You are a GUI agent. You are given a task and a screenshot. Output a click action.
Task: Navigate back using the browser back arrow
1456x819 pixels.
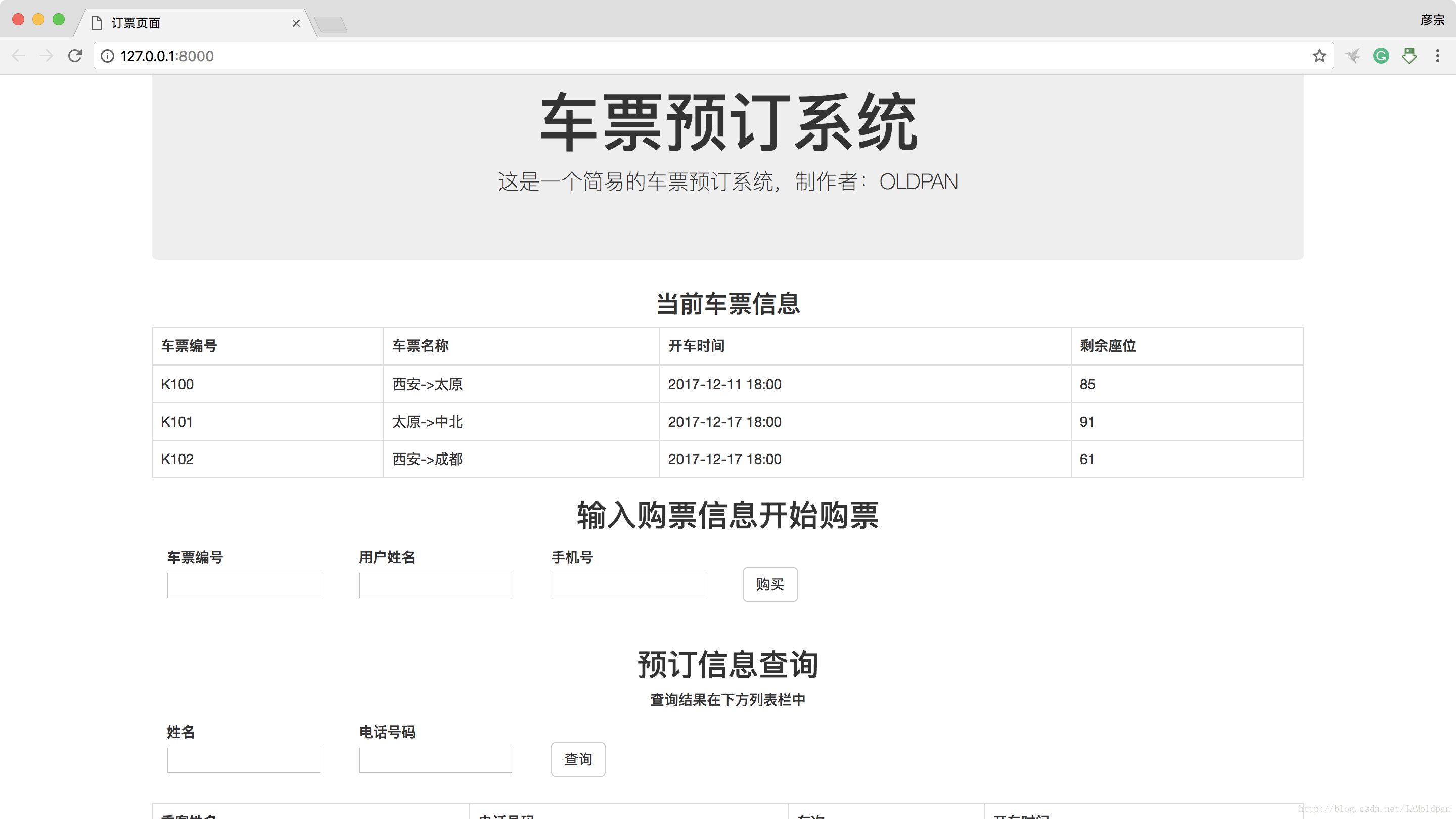(x=18, y=56)
